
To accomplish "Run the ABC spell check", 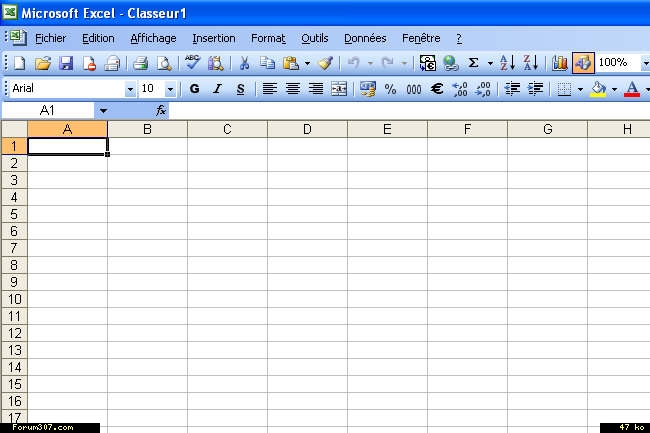I will pos(192,63).
